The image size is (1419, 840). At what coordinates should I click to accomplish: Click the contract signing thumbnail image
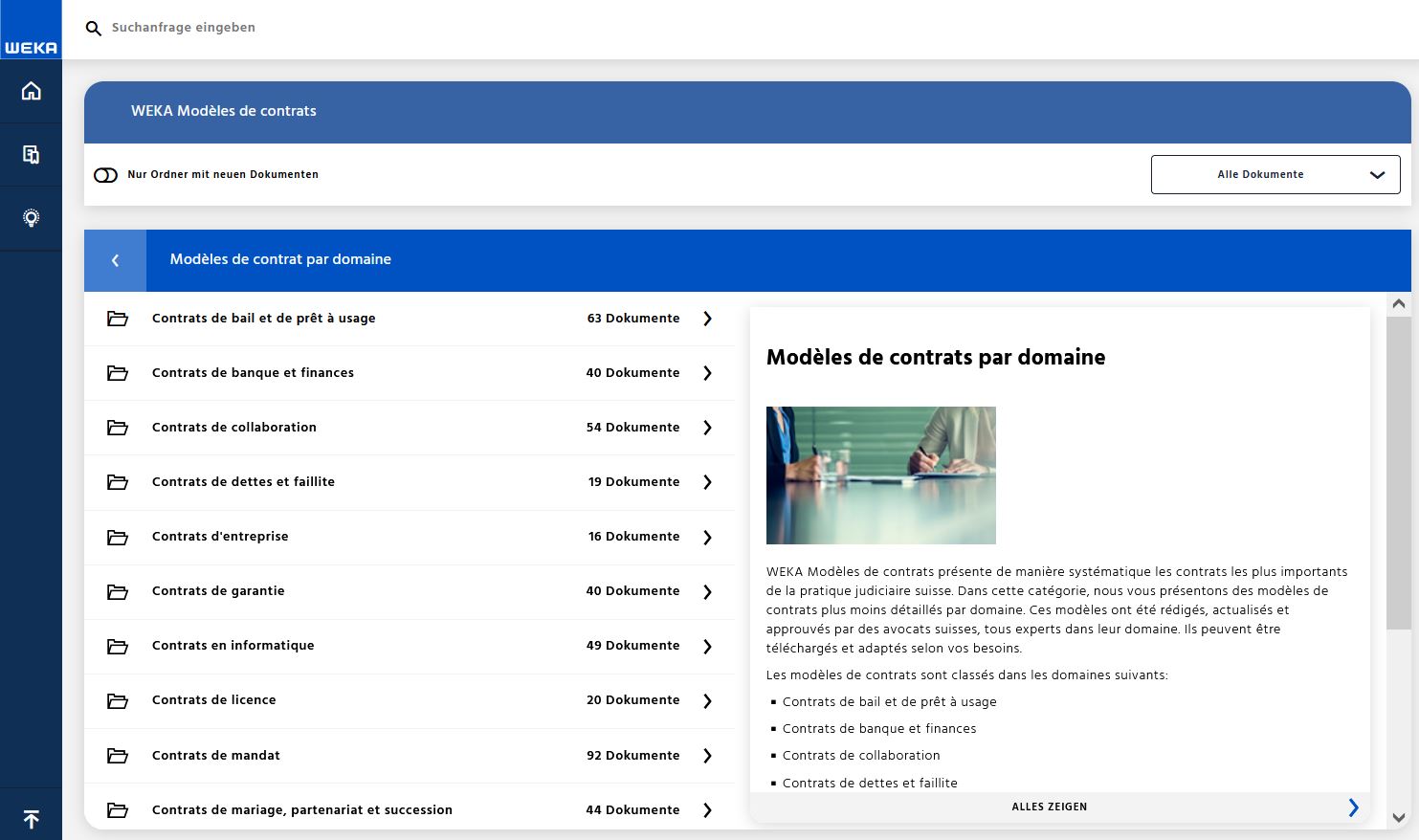[880, 475]
